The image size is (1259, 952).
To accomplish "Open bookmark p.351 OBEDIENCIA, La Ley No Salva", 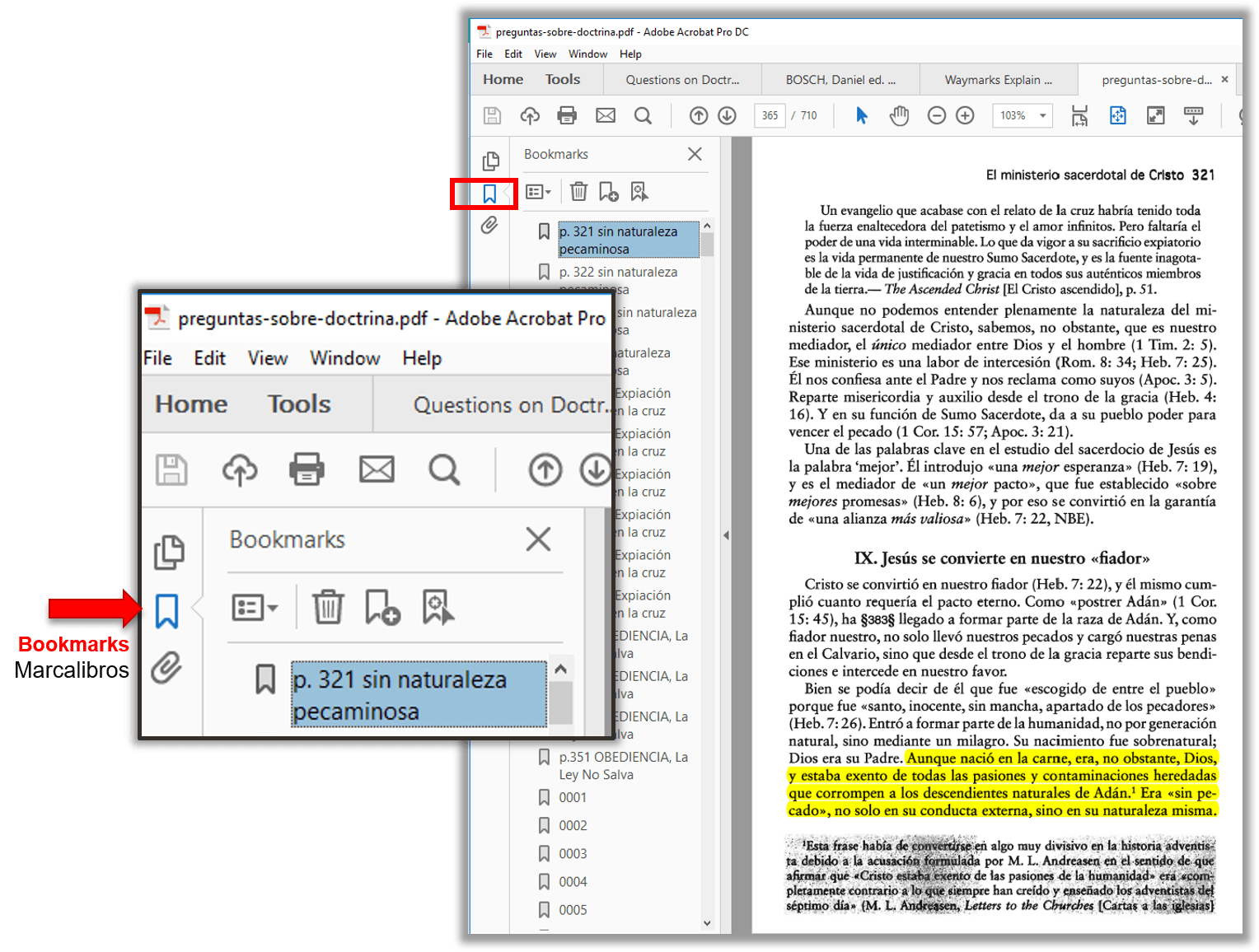I will (x=623, y=765).
